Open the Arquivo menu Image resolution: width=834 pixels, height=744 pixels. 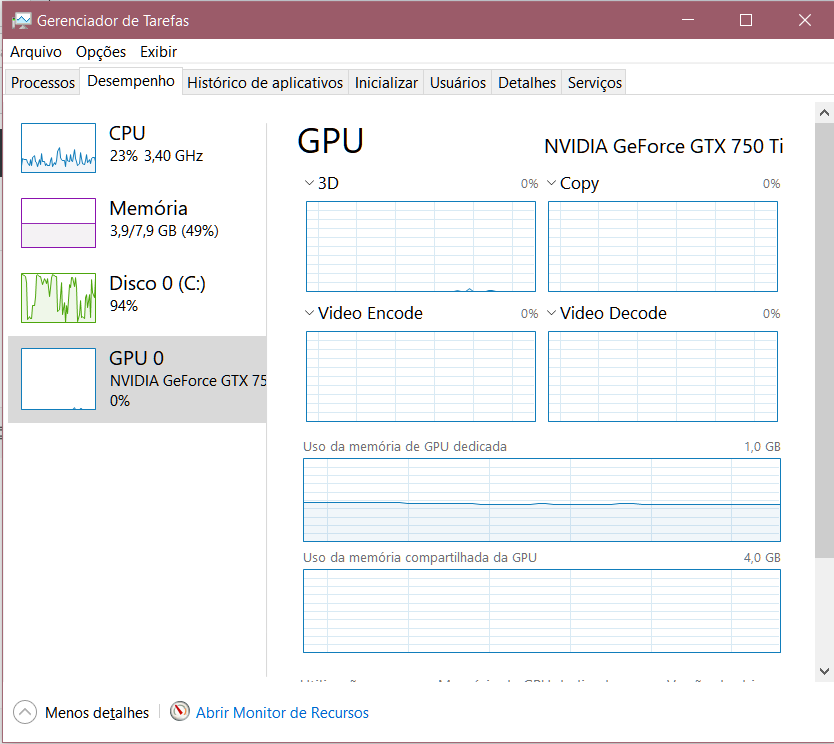coord(36,52)
